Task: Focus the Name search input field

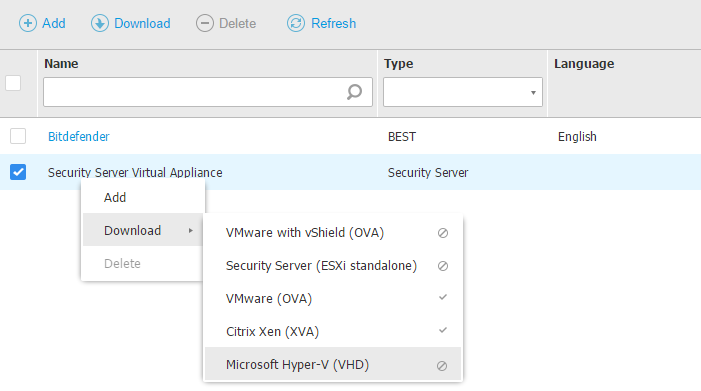Action: (x=208, y=92)
